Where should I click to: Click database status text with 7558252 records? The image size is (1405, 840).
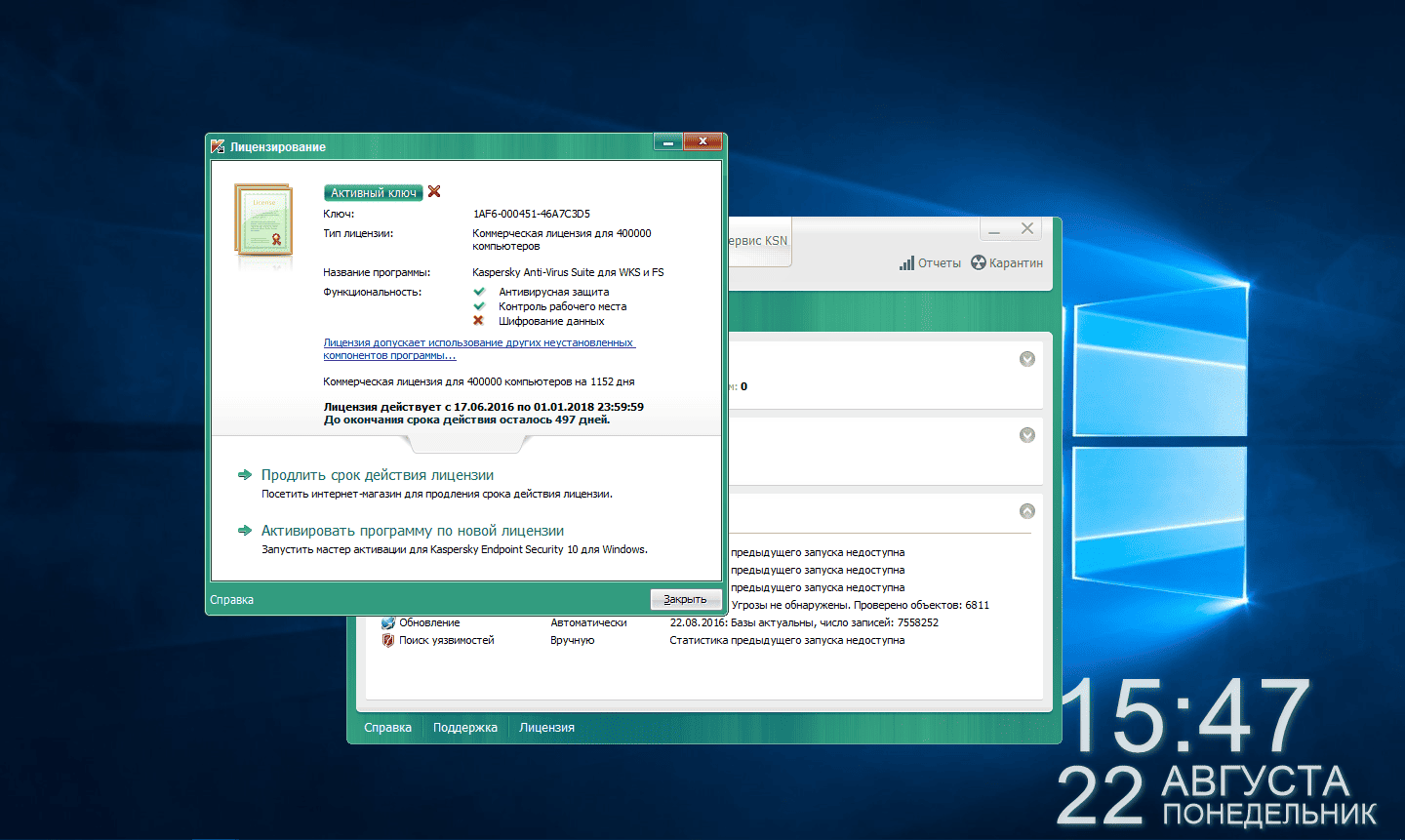(804, 622)
